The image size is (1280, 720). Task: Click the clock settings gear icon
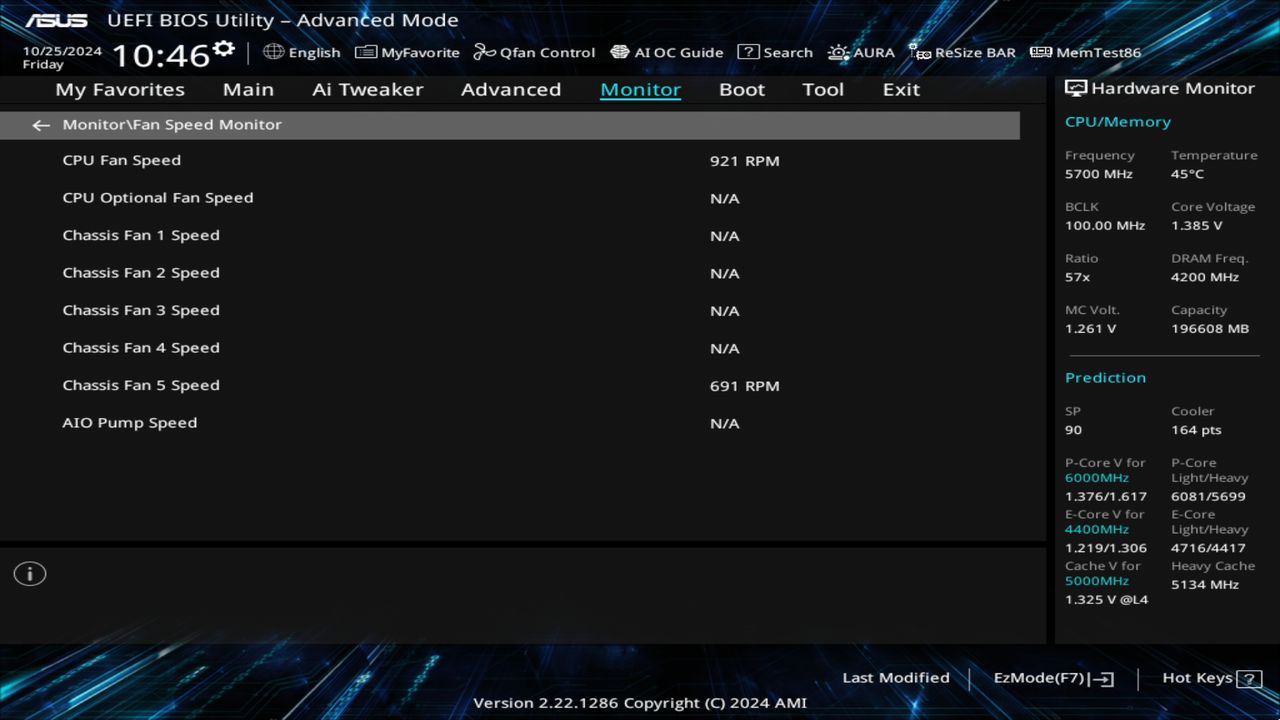(x=223, y=47)
